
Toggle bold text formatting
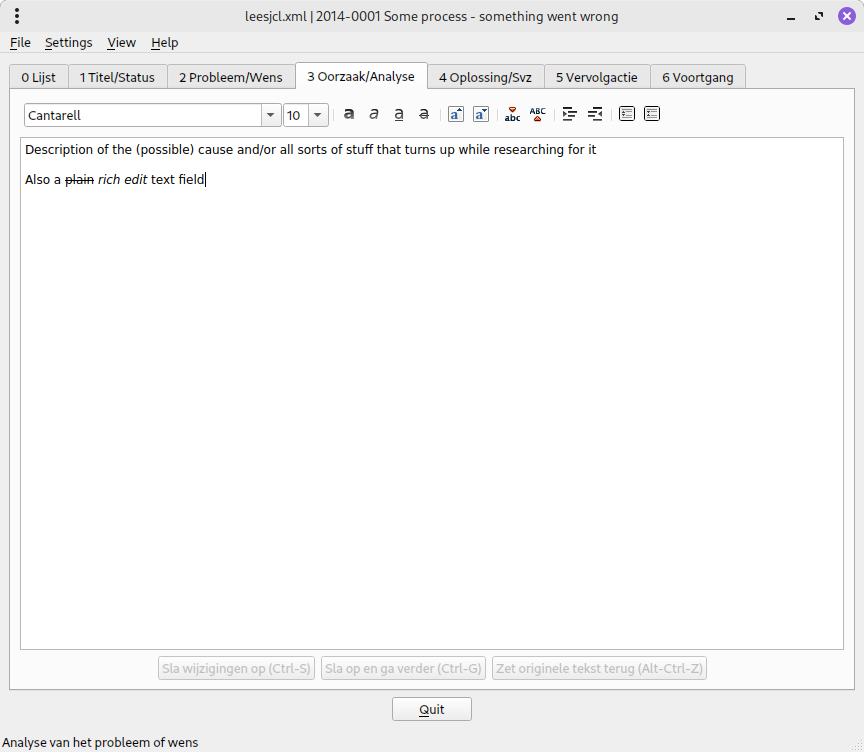(349, 115)
